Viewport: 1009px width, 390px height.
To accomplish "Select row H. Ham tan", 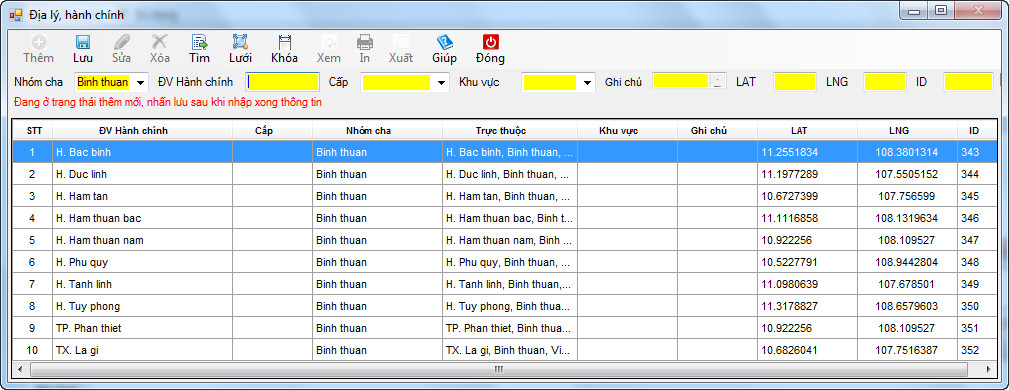I will [x=505, y=196].
